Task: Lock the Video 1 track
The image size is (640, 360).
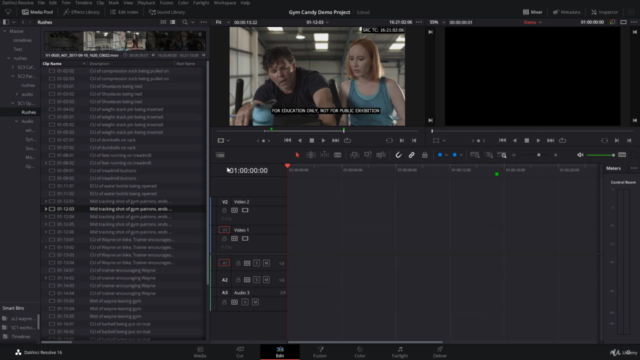Action: coord(224,238)
